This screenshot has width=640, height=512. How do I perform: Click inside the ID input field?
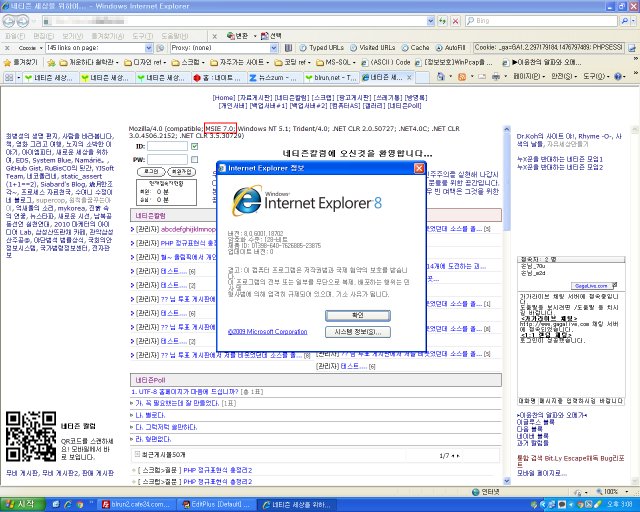click(167, 146)
